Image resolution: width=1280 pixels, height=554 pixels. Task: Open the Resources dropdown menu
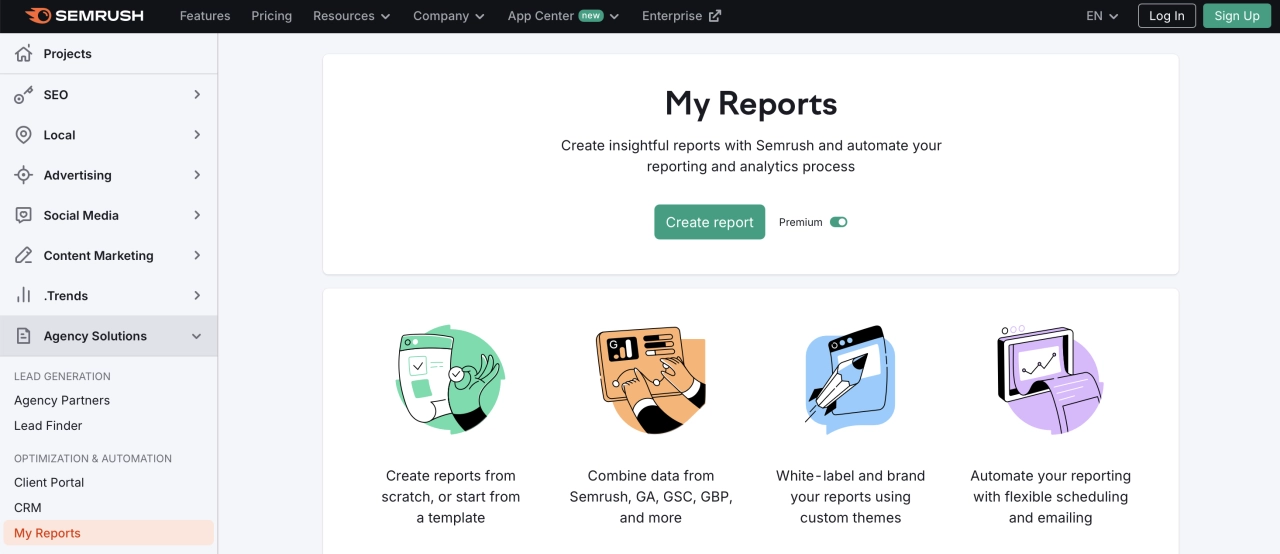(351, 16)
